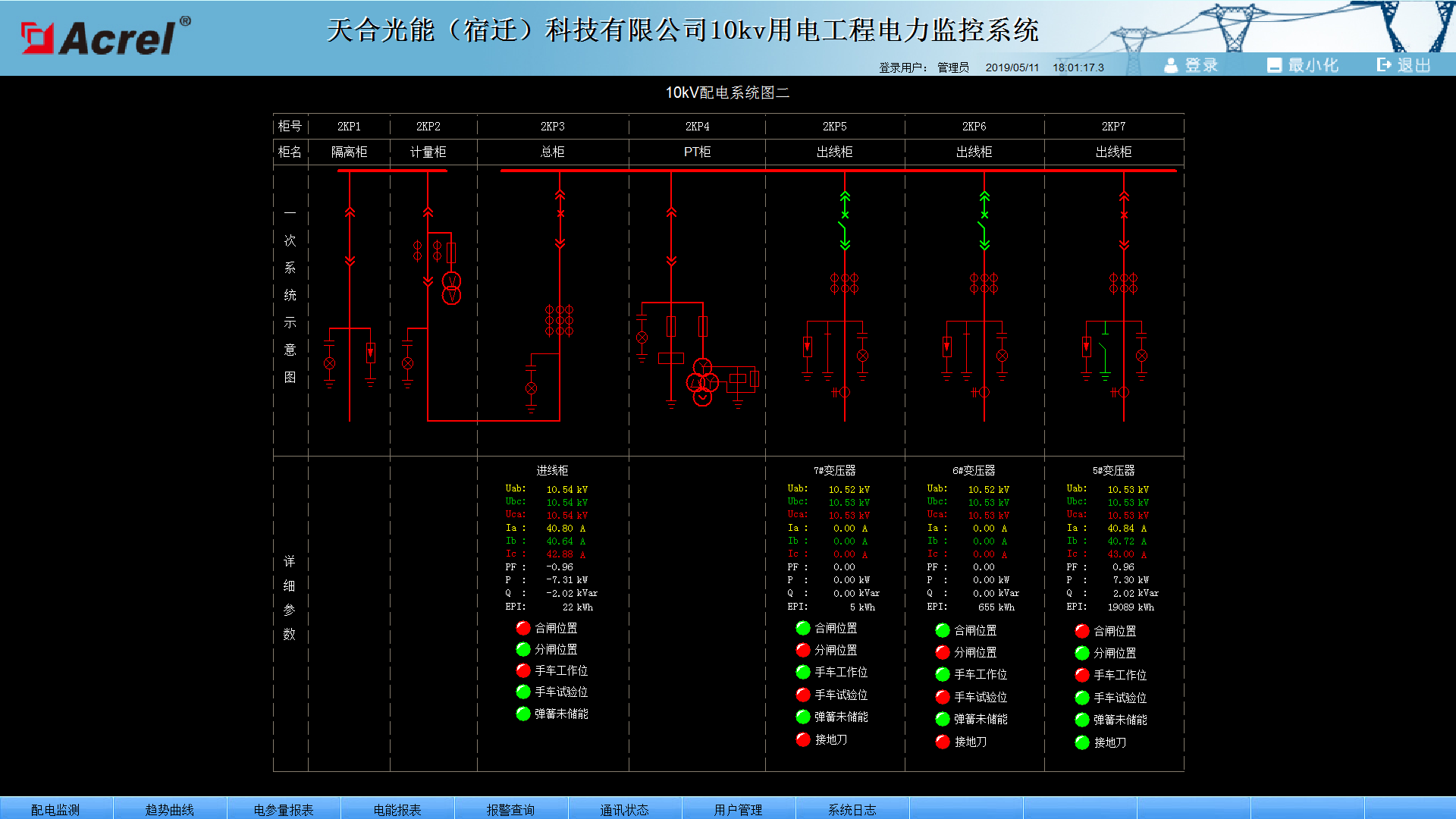Click the green breaker symbol in 2KP5
The width and height of the screenshot is (1456, 819).
pos(844,221)
